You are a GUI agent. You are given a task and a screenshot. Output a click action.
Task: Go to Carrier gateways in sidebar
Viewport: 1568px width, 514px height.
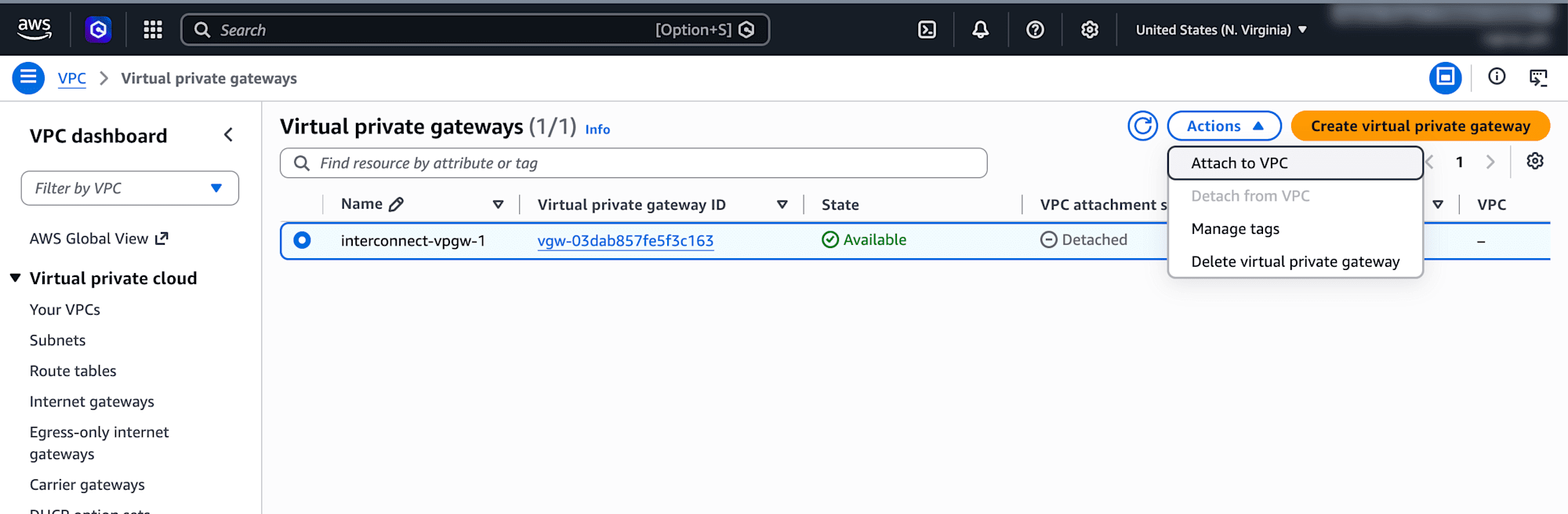pos(87,485)
